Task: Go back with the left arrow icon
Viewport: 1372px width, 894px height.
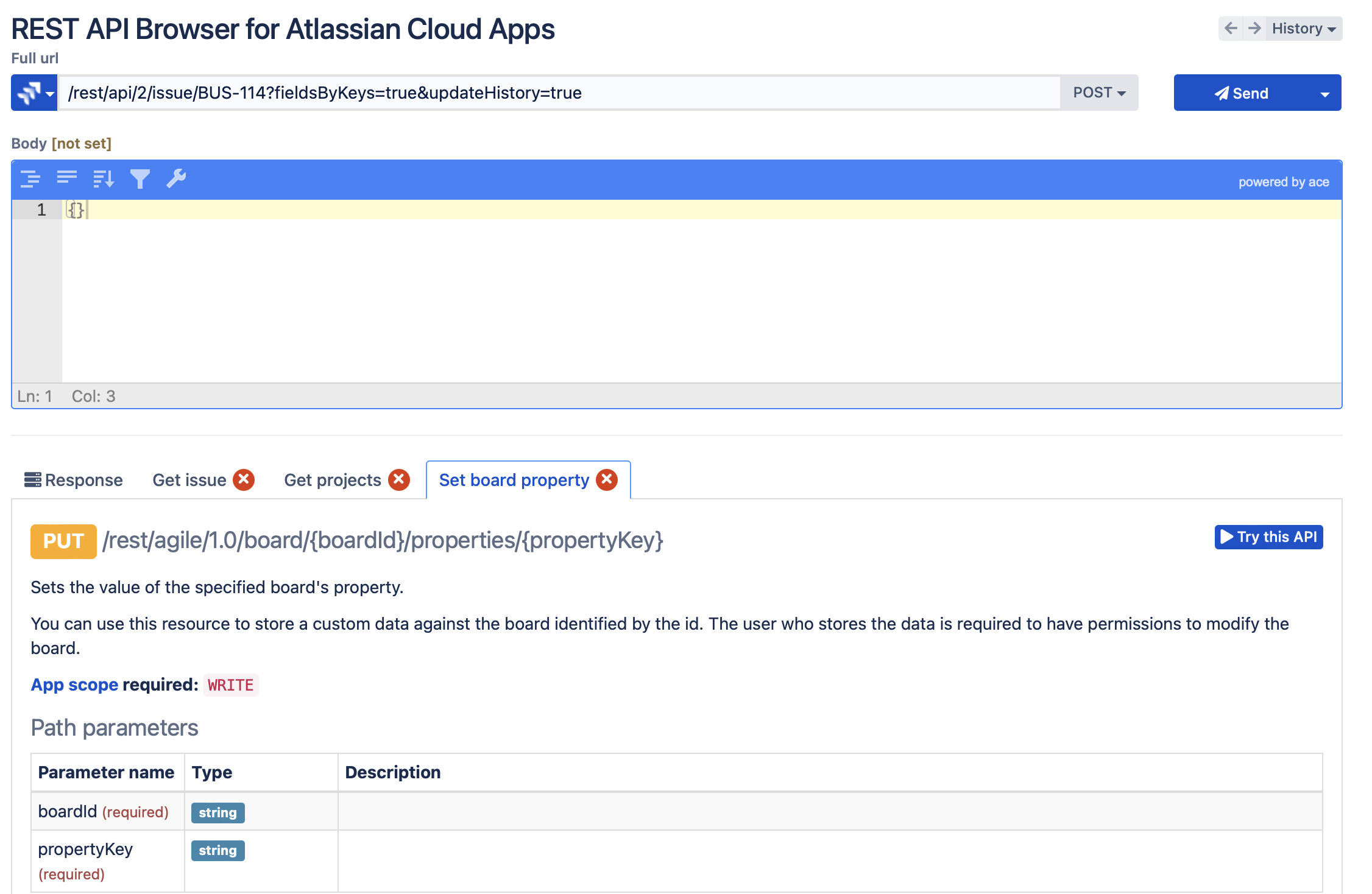Action: tap(1231, 29)
